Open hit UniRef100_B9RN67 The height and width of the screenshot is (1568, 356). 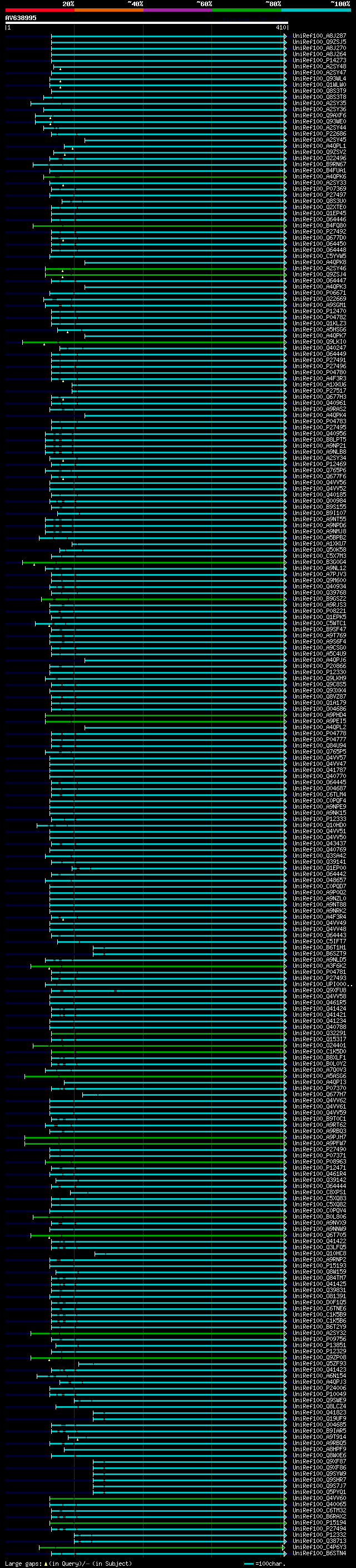click(319, 164)
